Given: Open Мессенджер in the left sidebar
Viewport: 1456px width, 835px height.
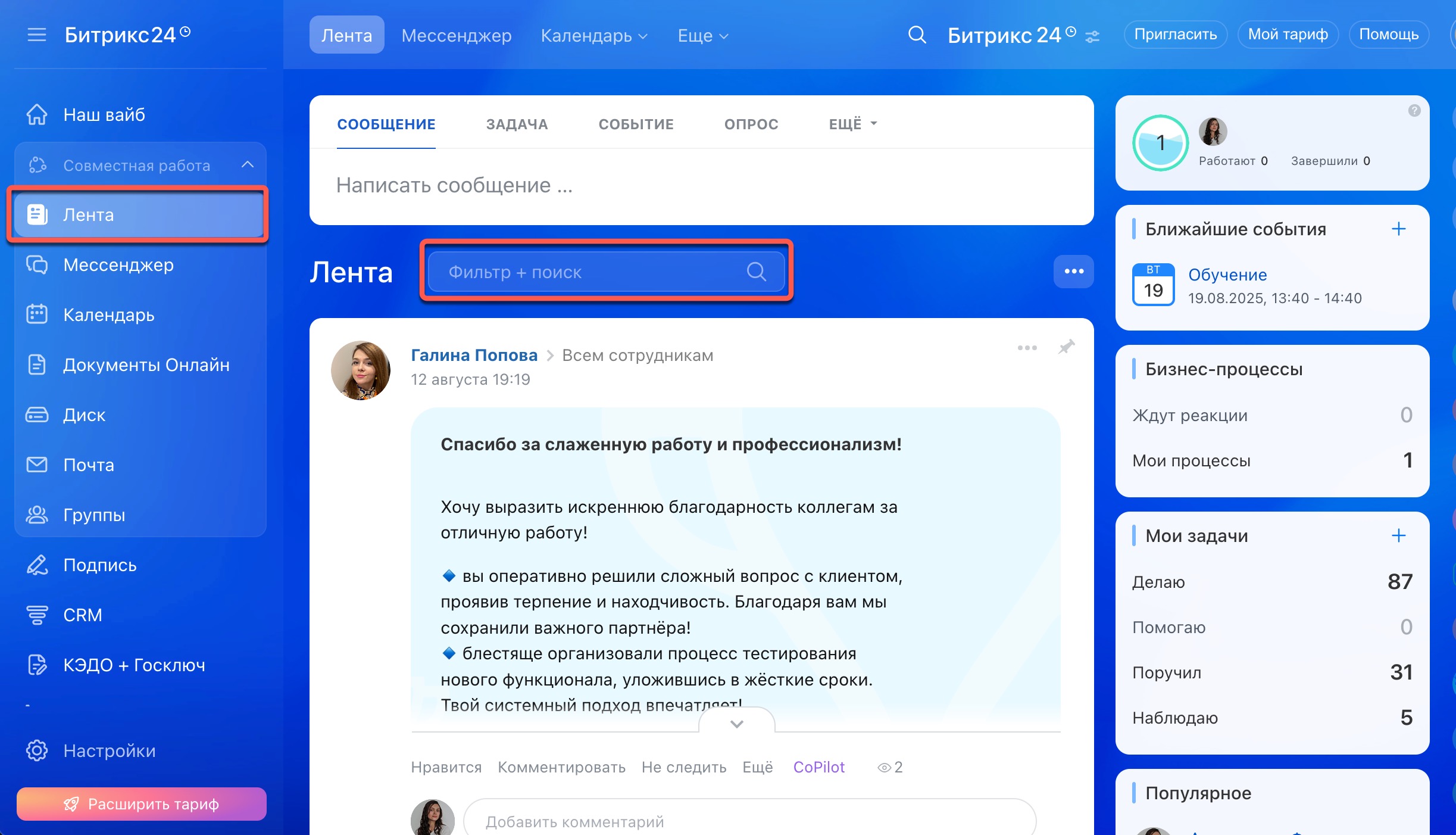Looking at the screenshot, I should click(x=140, y=264).
